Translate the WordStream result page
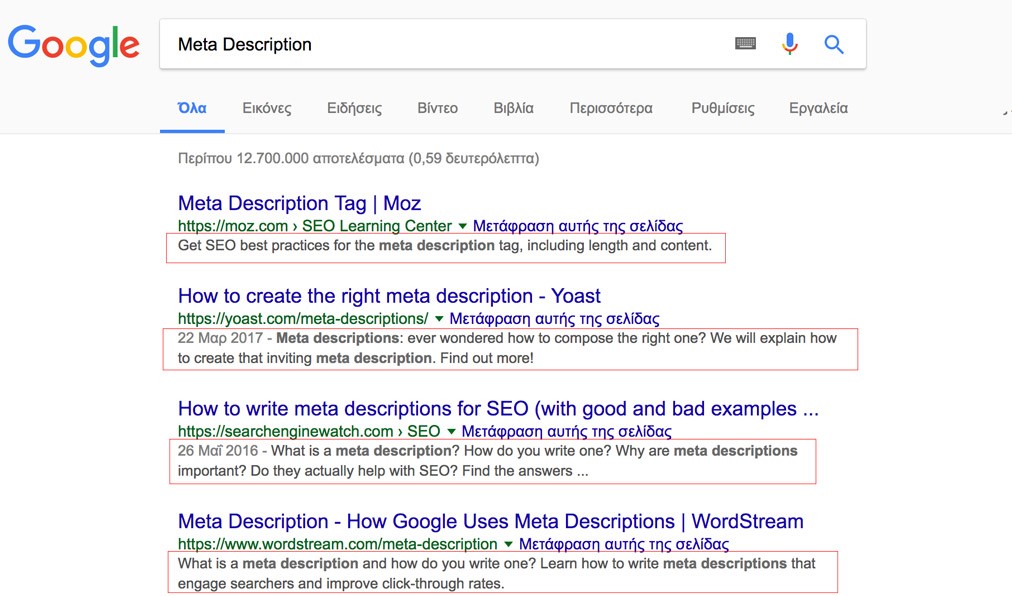 click(624, 545)
